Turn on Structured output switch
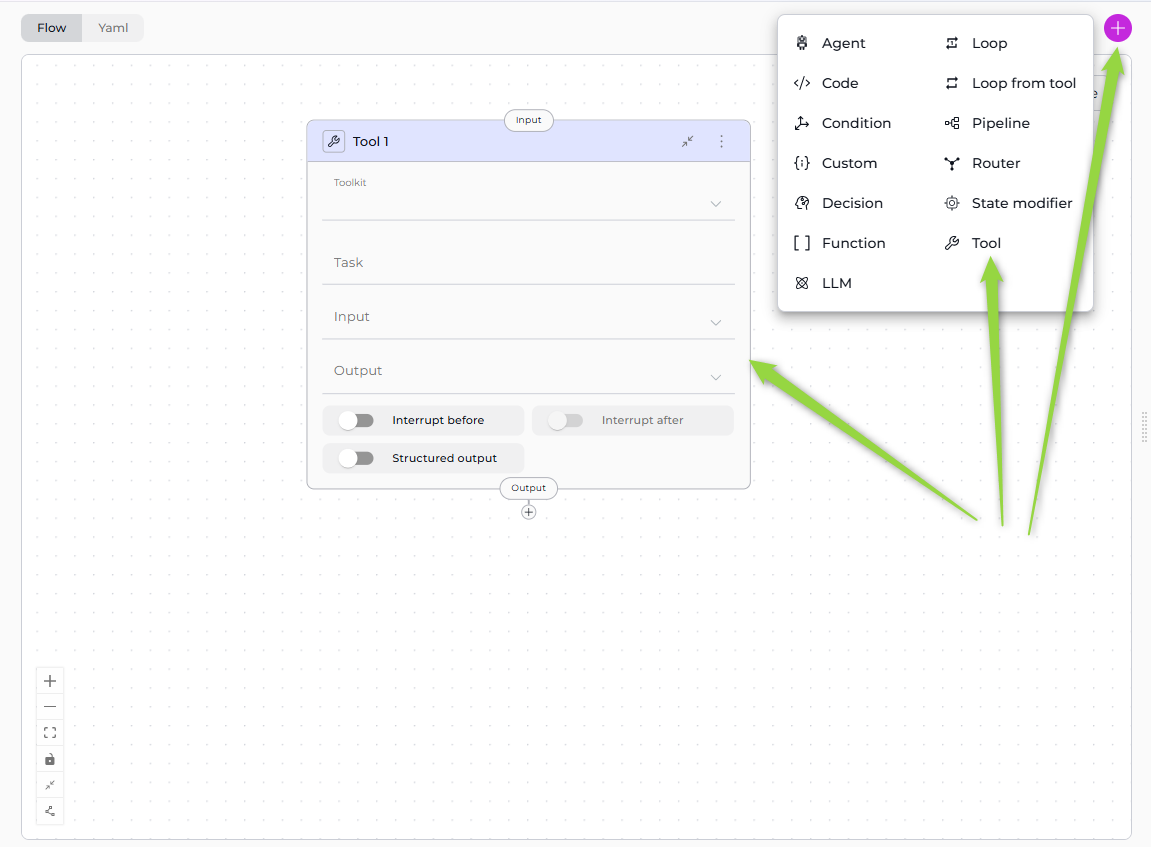The image size is (1151, 847). tap(356, 459)
